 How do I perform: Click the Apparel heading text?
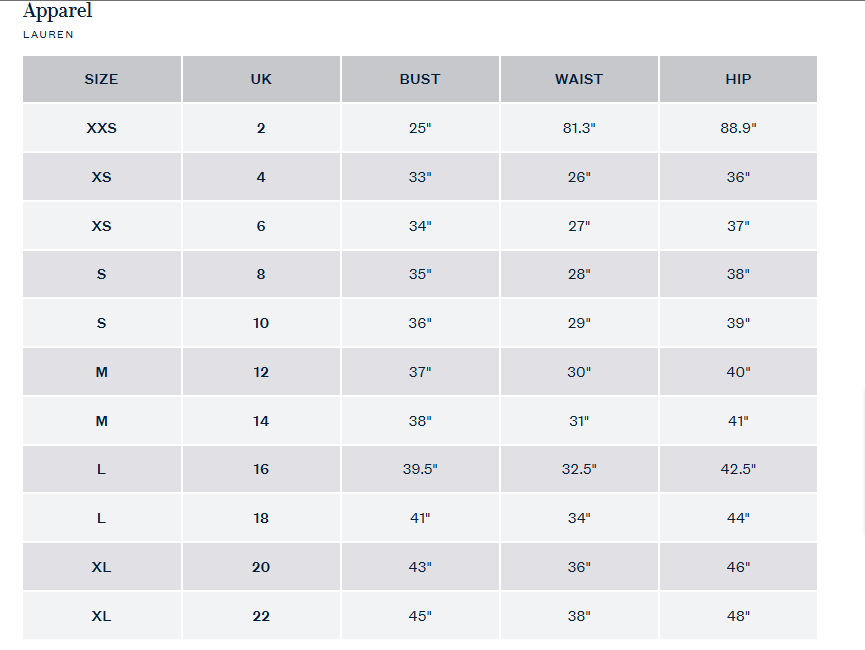point(57,12)
